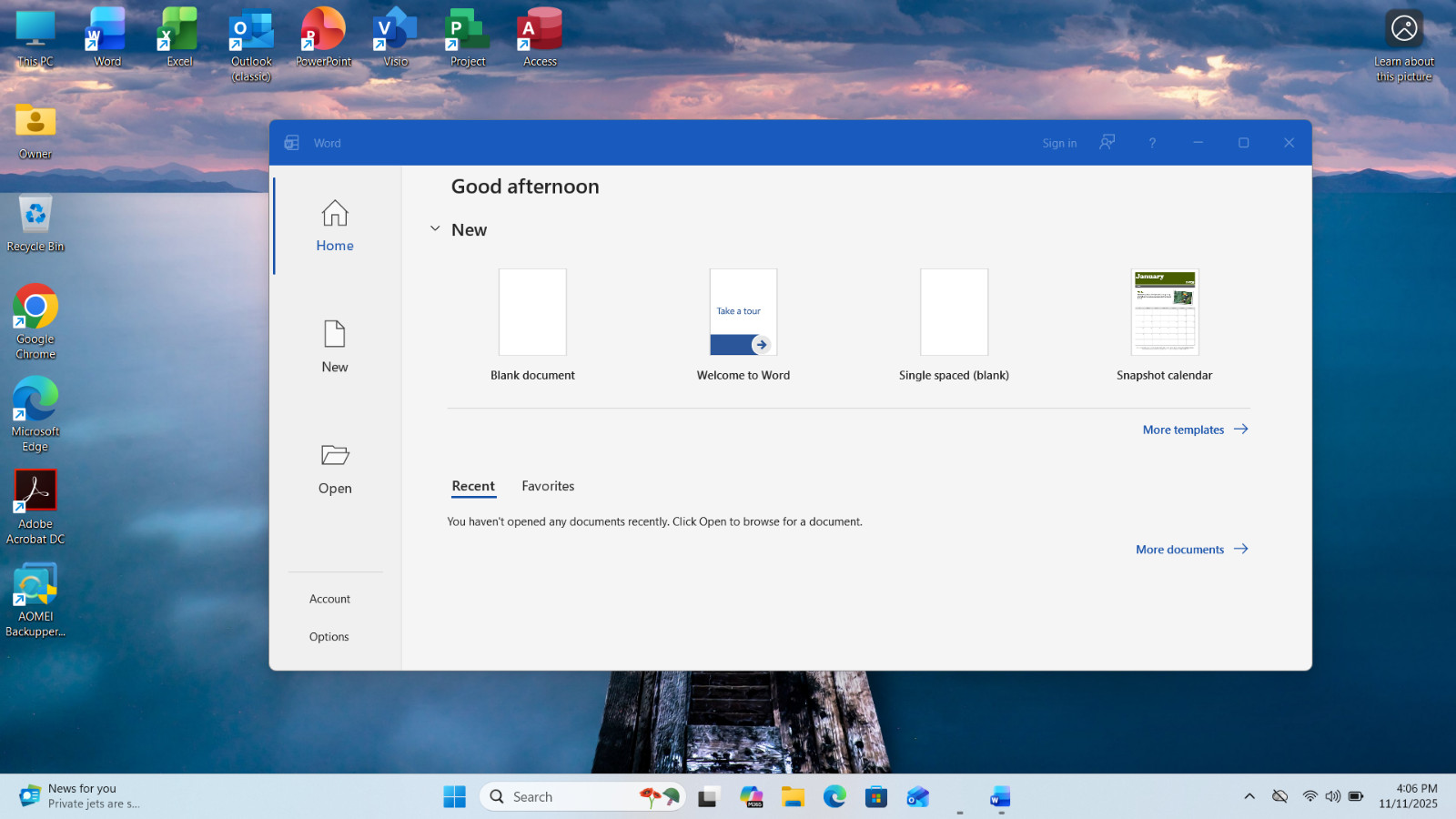Click the taskbar Search box
Image resolution: width=1456 pixels, height=819 pixels.
pos(582,796)
